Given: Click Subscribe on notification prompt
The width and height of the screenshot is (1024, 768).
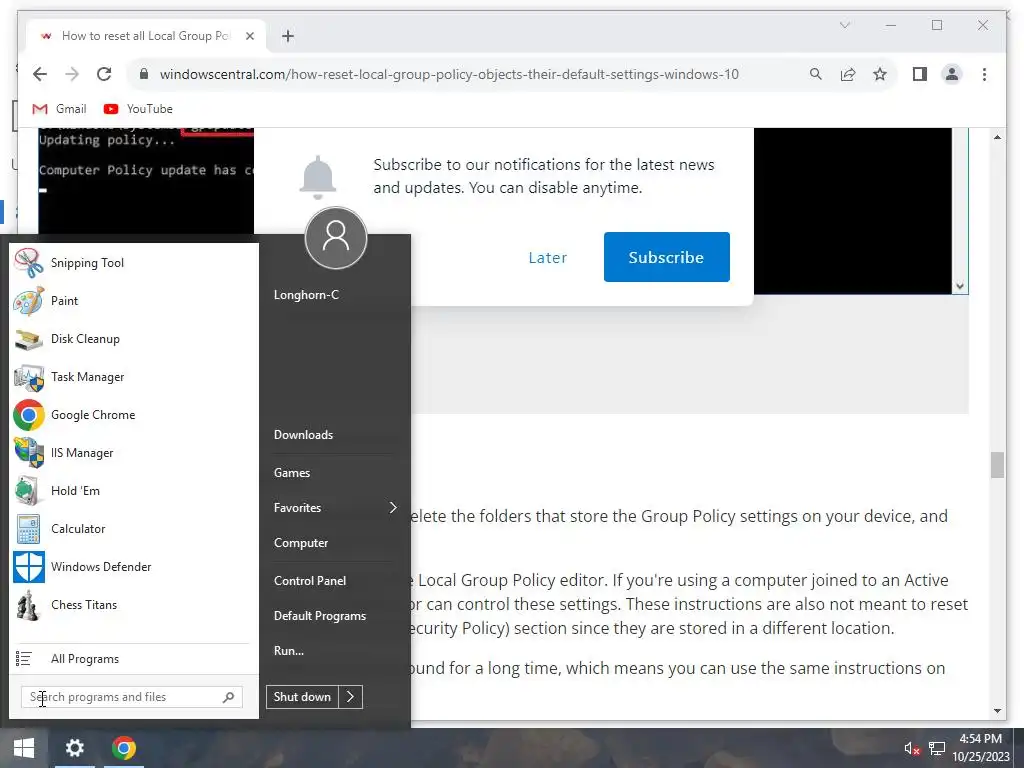Looking at the screenshot, I should point(666,257).
